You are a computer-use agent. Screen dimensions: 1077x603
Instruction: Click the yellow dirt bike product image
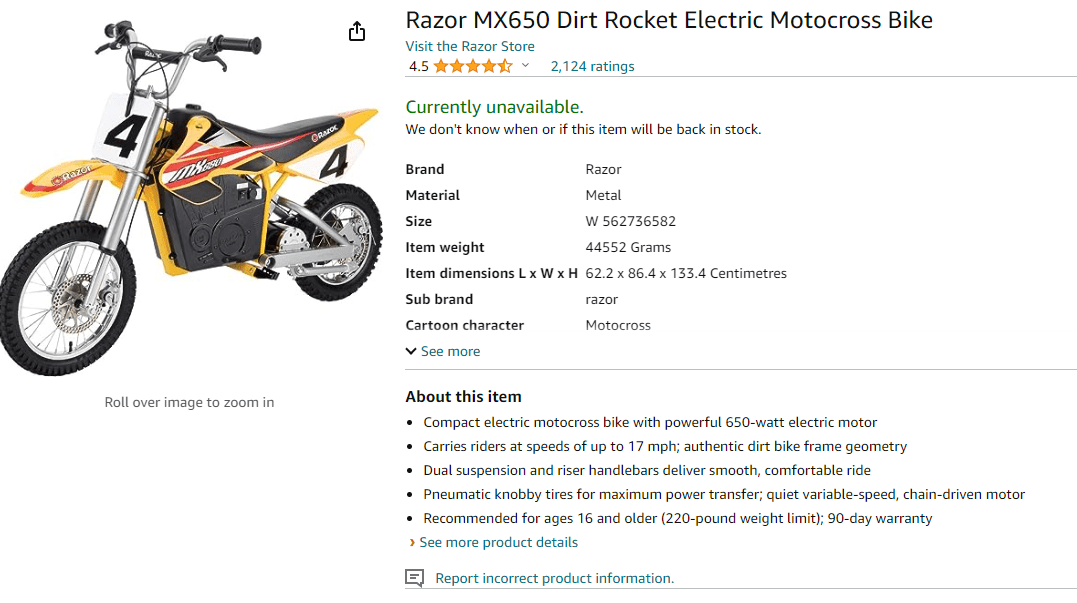click(190, 200)
